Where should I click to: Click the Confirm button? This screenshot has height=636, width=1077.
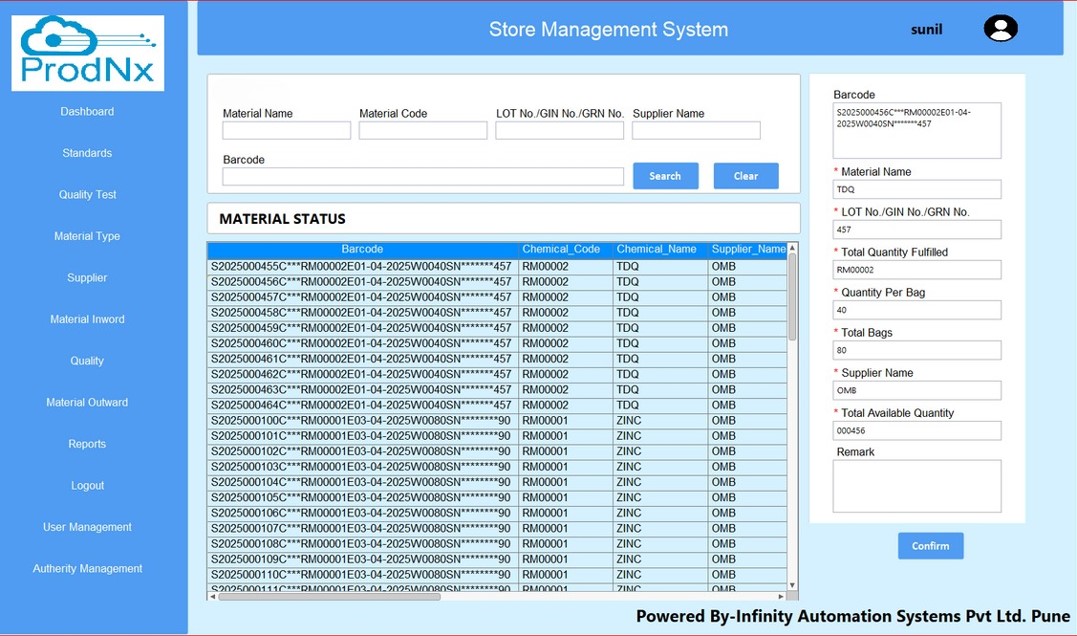(930, 546)
